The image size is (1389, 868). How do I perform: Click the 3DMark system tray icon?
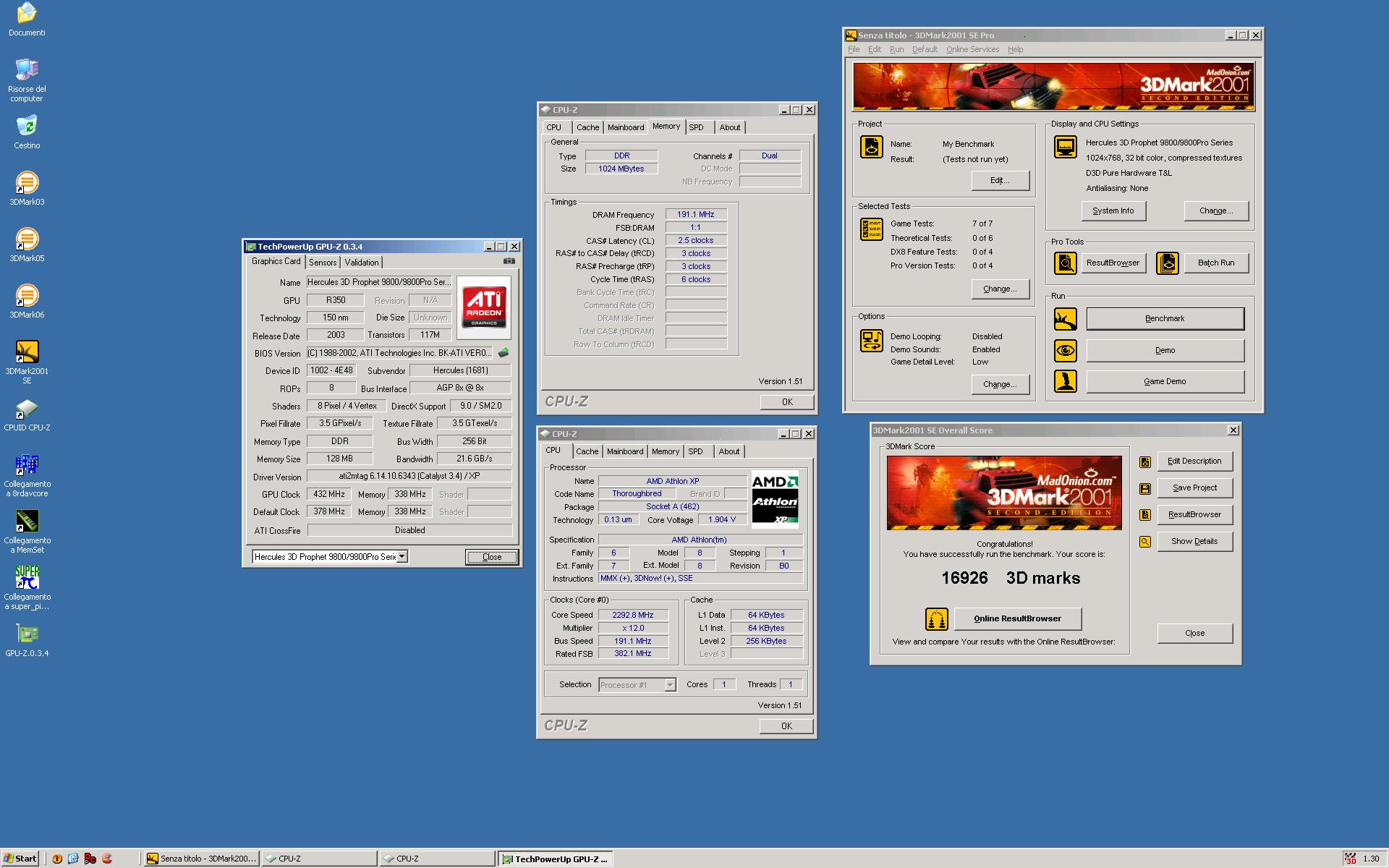click(1350, 859)
